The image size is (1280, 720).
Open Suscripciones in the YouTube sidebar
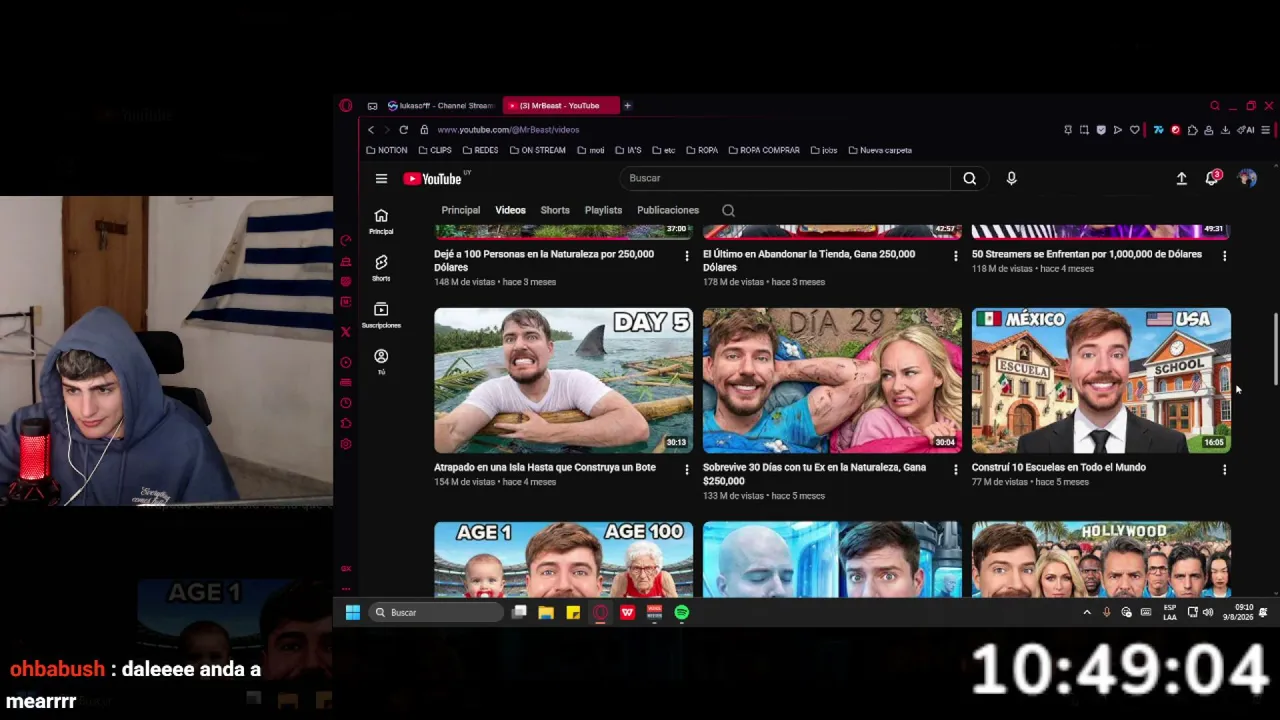point(381,315)
